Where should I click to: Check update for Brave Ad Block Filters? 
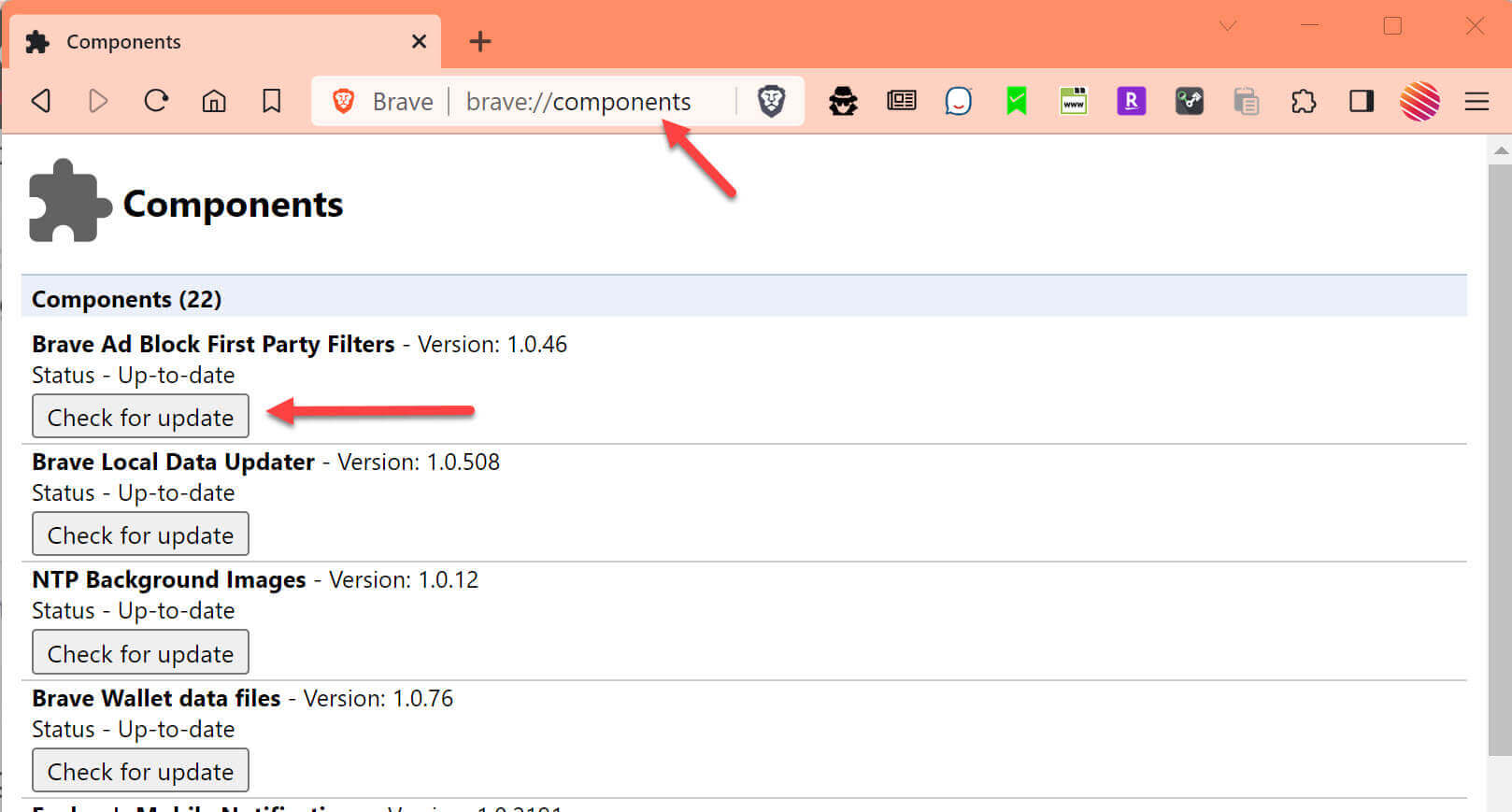[x=140, y=417]
